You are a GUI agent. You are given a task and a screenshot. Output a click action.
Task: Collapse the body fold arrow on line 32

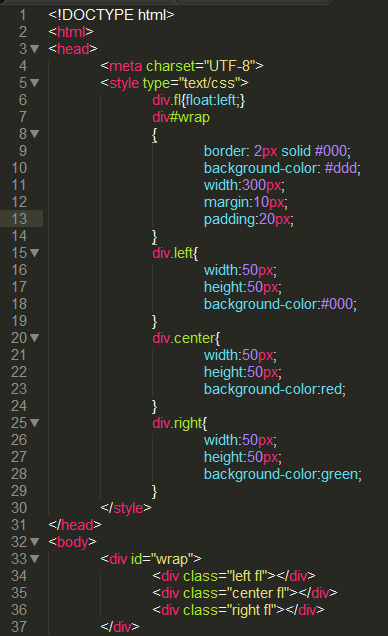(x=35, y=542)
